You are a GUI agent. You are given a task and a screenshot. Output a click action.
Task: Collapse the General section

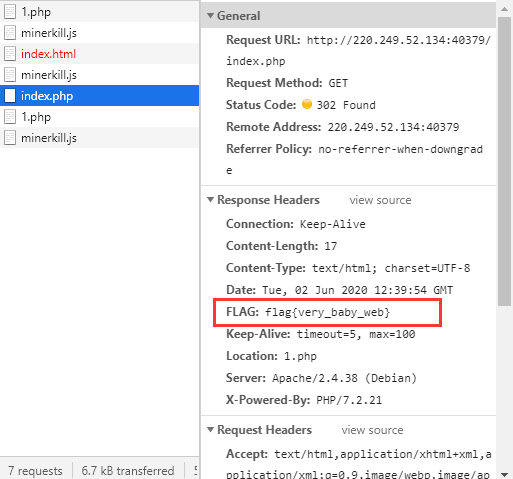[210, 16]
